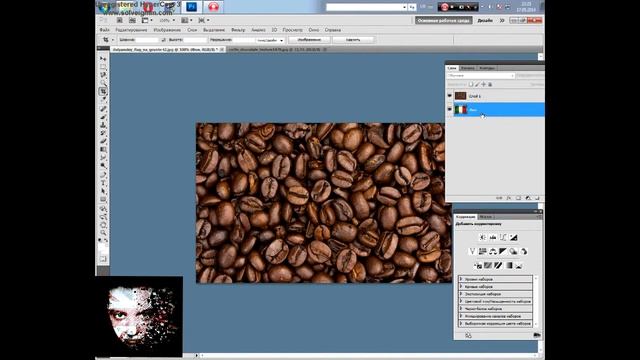The height and width of the screenshot is (360, 640).
Task: Switch to the Дизайн workspace
Action: point(485,20)
